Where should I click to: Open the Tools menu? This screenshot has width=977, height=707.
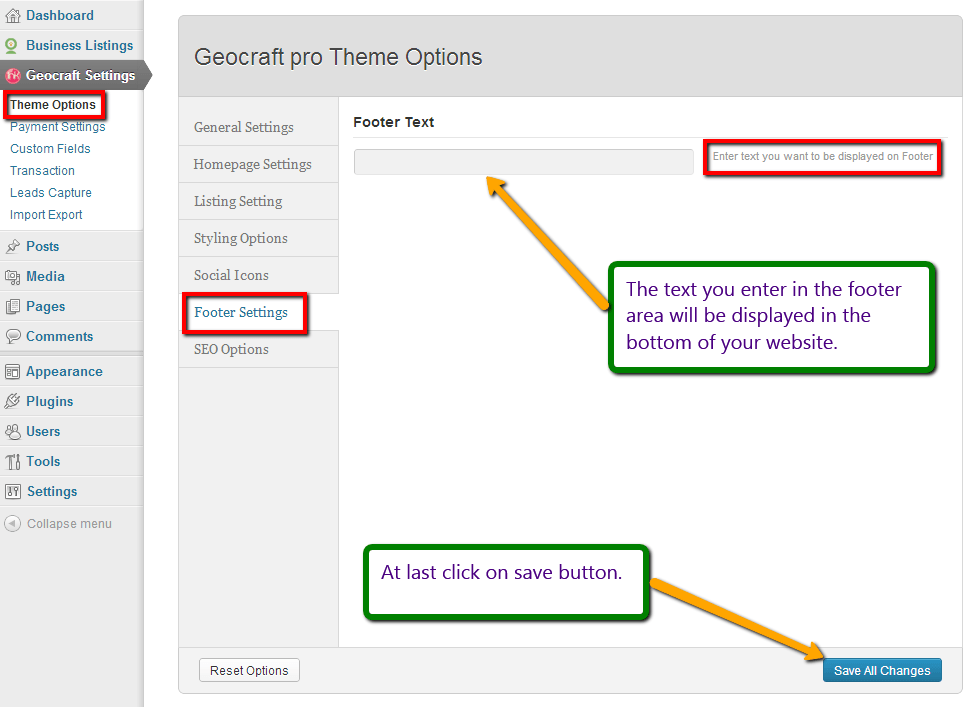click(43, 462)
